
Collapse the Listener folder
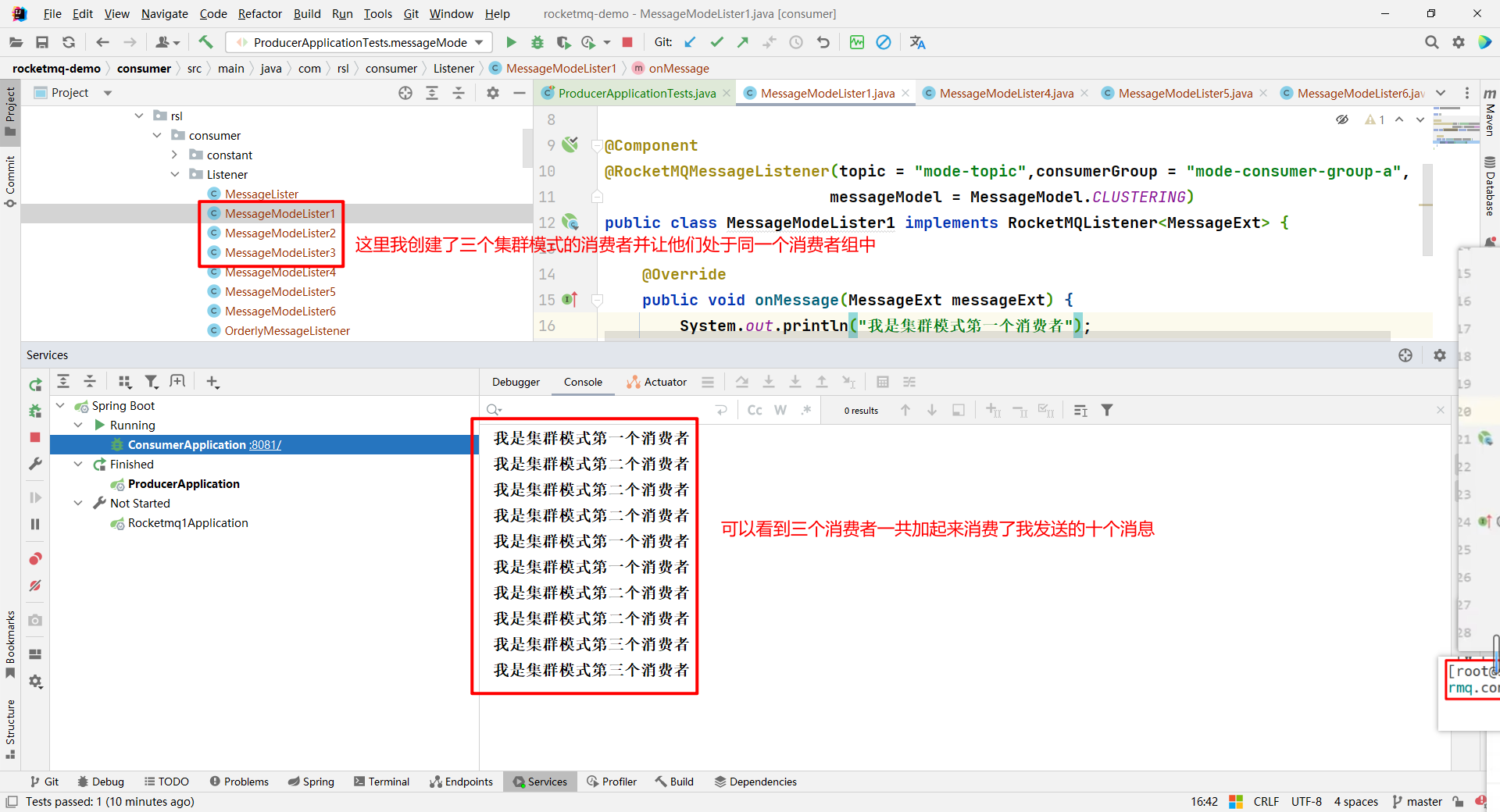175,174
